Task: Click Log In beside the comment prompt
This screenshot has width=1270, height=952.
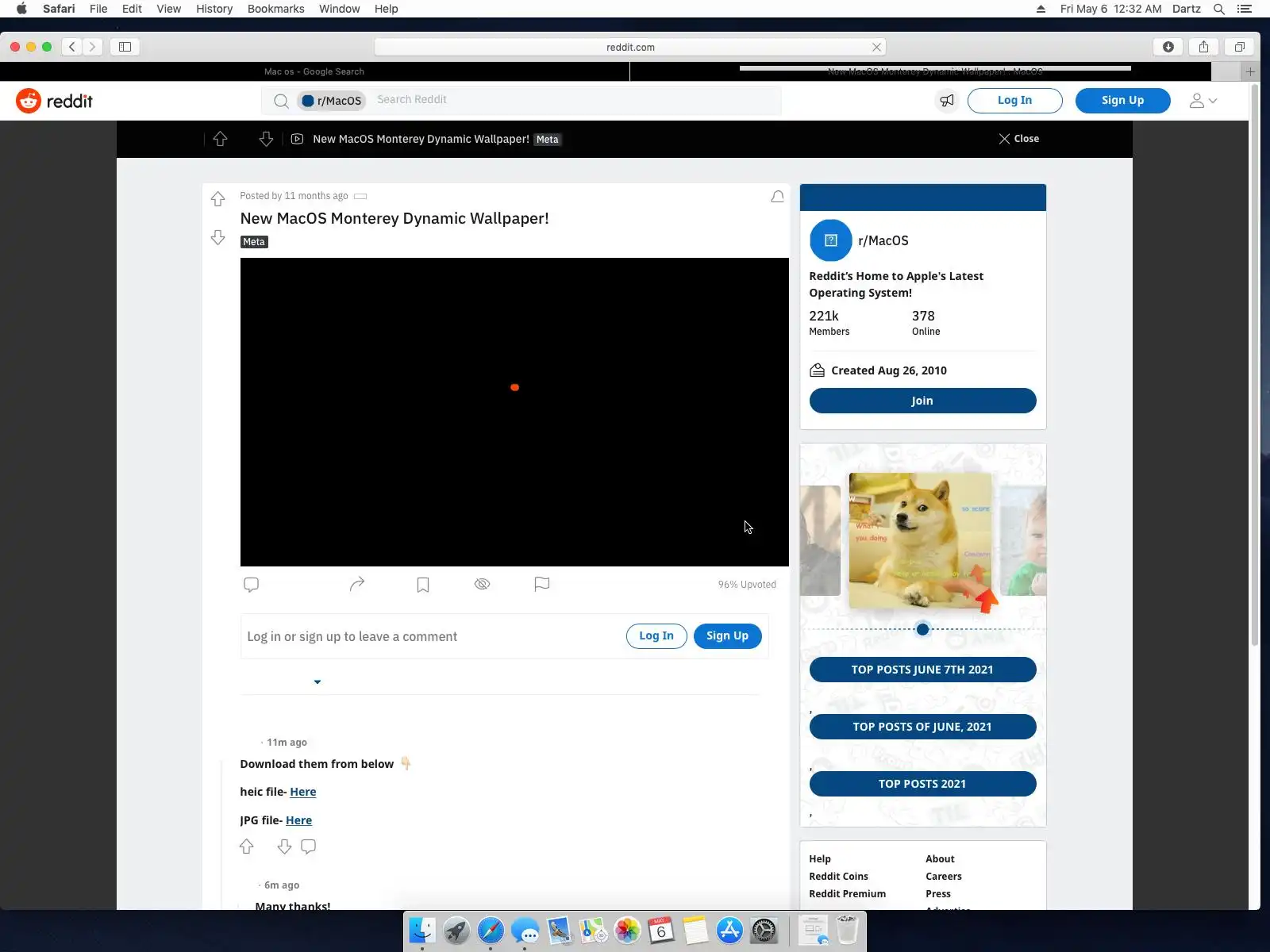Action: pos(656,636)
